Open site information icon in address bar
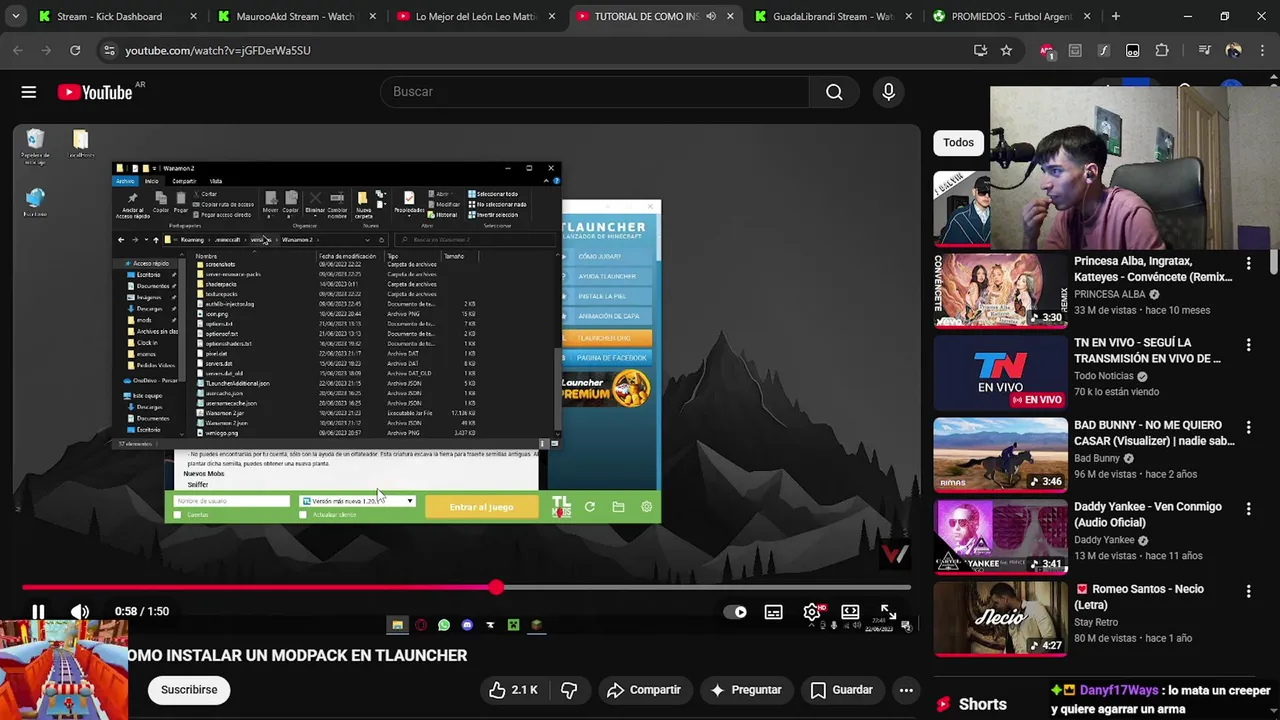Image resolution: width=1280 pixels, height=720 pixels. [x=109, y=50]
